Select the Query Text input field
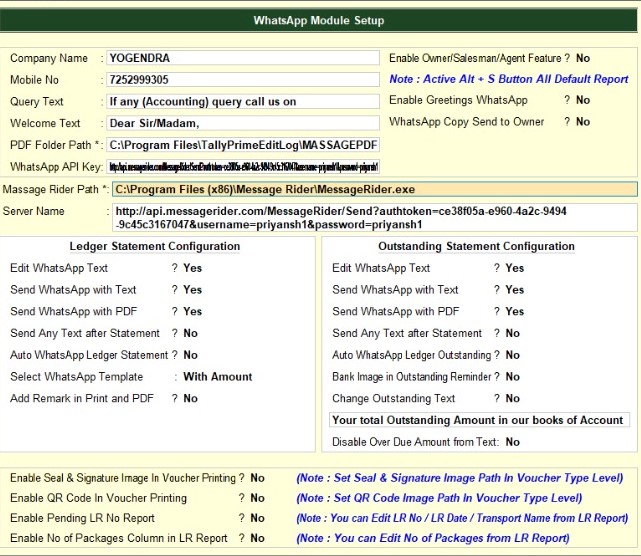 pos(243,101)
